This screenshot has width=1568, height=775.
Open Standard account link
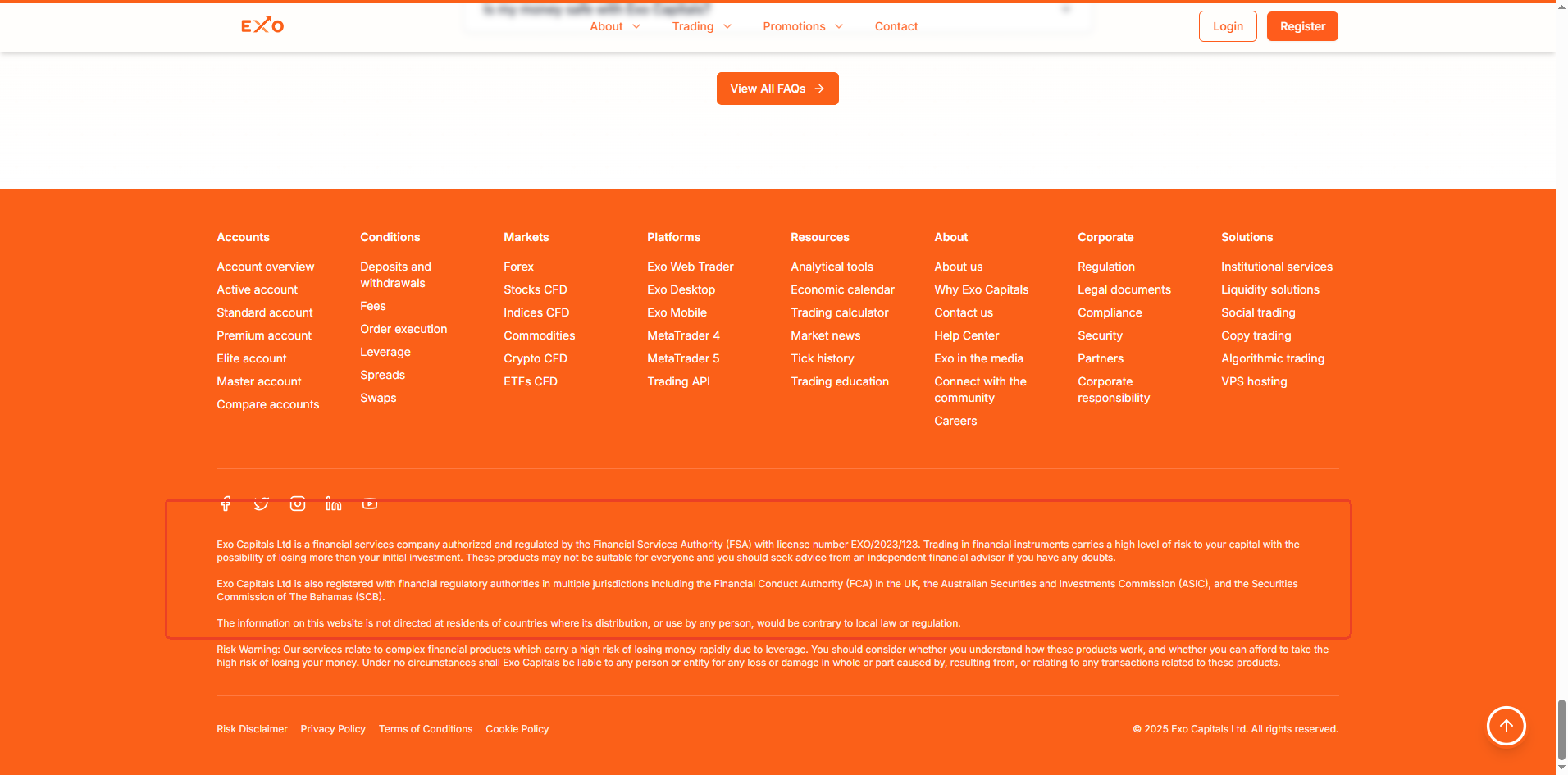click(265, 312)
